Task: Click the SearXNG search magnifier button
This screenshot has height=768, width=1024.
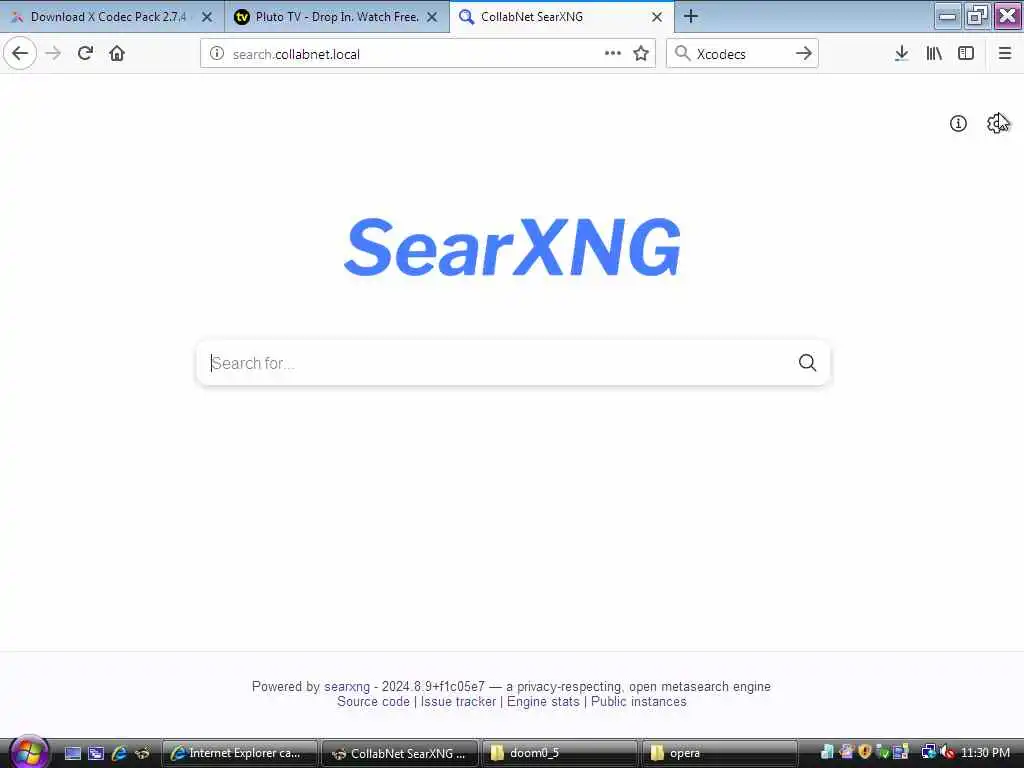Action: [807, 362]
